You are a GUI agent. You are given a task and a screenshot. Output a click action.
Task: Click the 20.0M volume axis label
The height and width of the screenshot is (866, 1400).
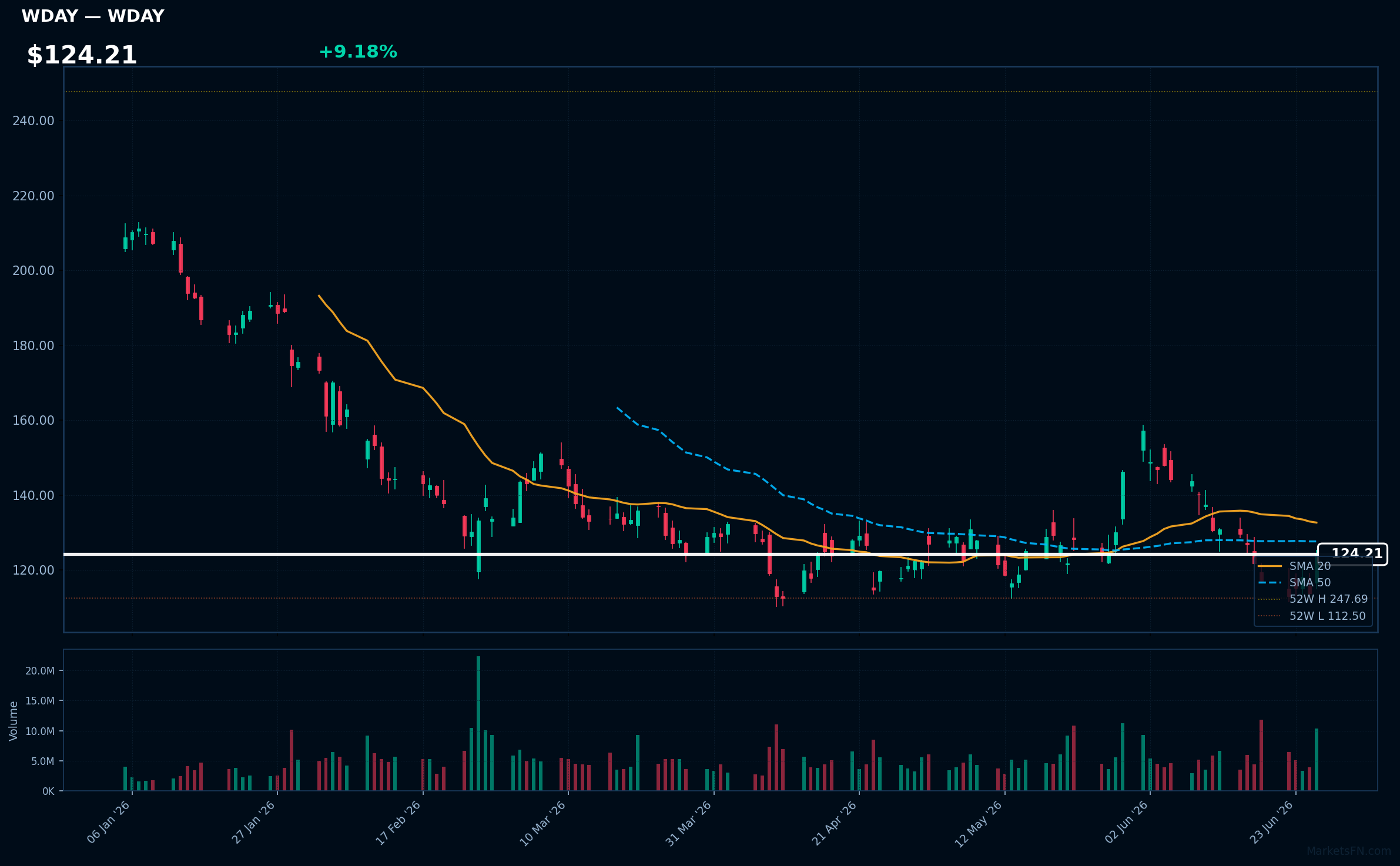click(40, 671)
